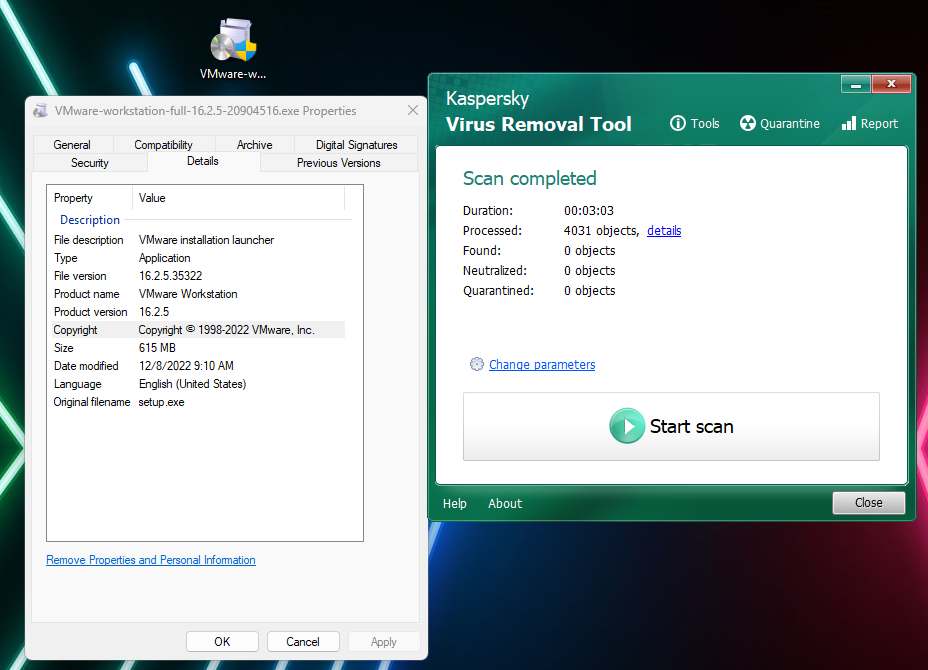Click the Properties dialog title bar icon
The image size is (928, 670).
[x=40, y=111]
